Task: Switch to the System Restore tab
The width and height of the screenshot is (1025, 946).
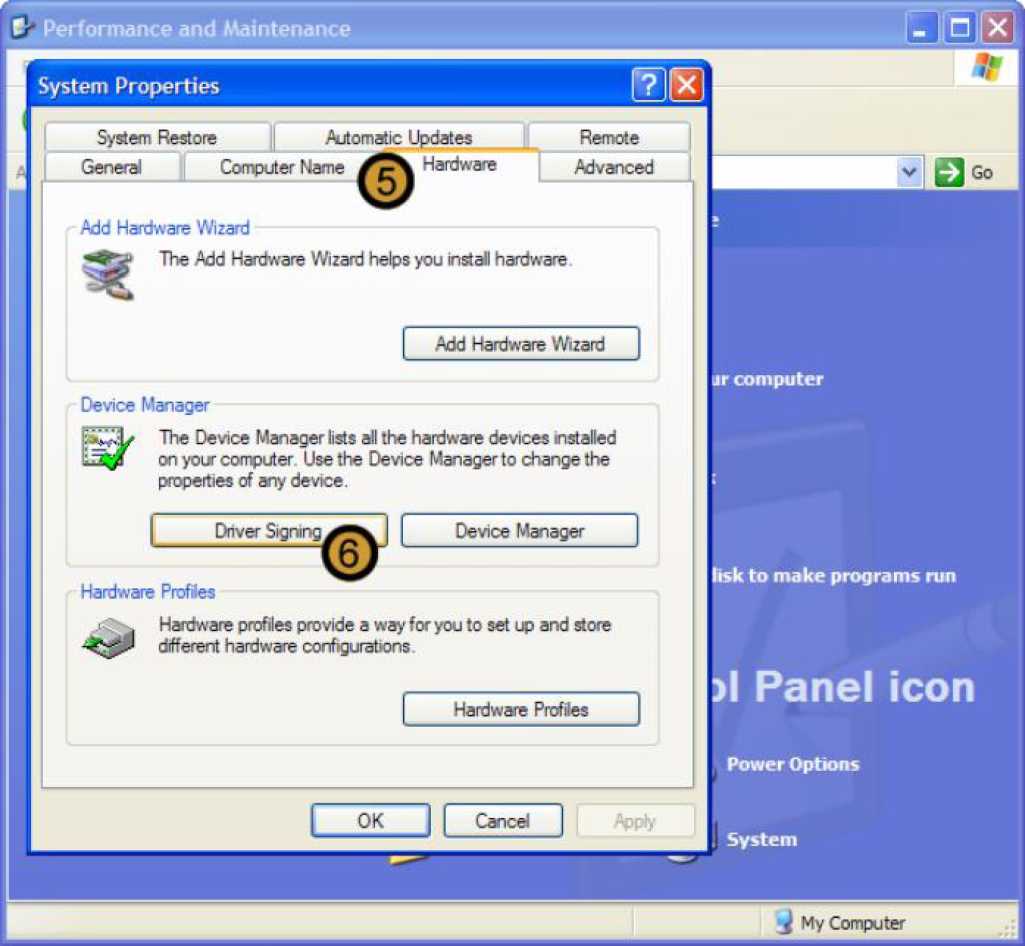Action: pyautogui.click(x=157, y=137)
